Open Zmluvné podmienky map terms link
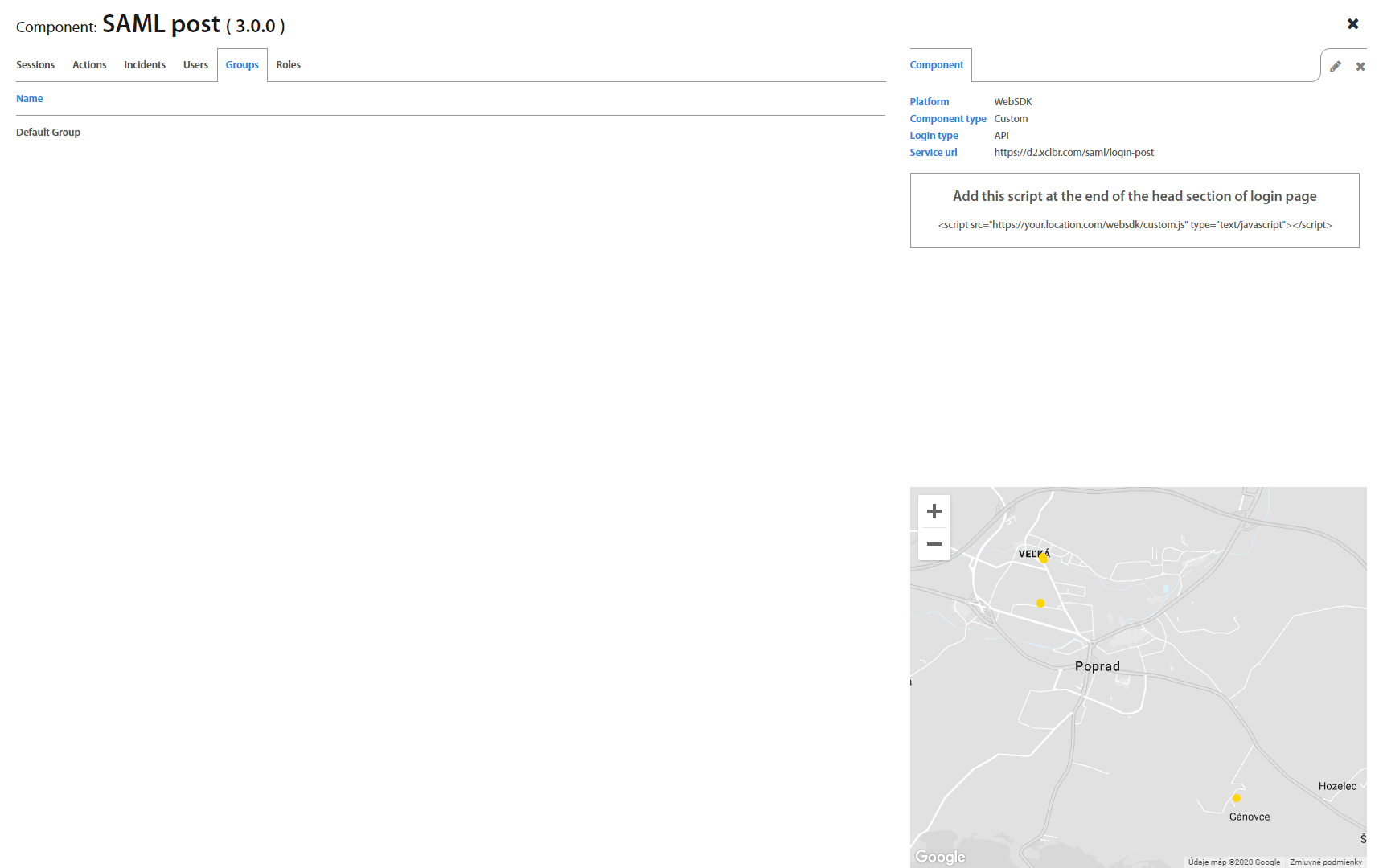Screen dimensions: 1383x868 [x=1325, y=862]
